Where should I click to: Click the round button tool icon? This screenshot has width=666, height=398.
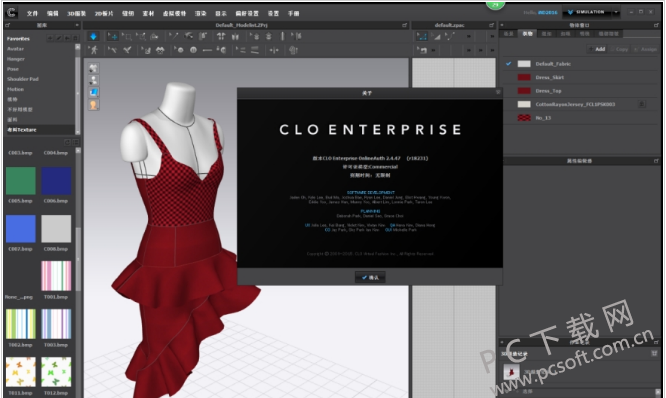pyautogui.click(x=179, y=50)
